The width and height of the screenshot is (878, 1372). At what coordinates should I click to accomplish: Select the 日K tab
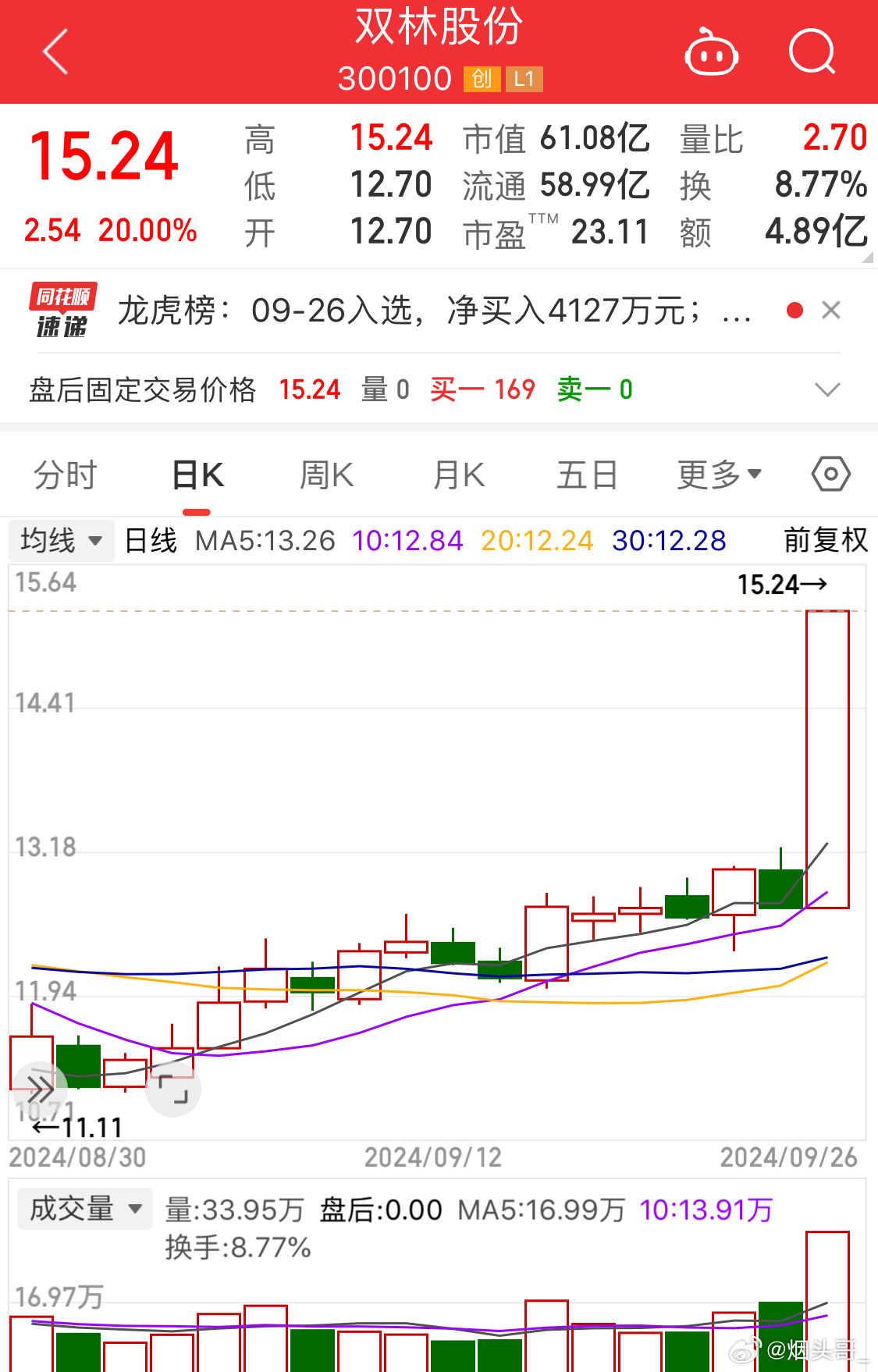(x=197, y=475)
